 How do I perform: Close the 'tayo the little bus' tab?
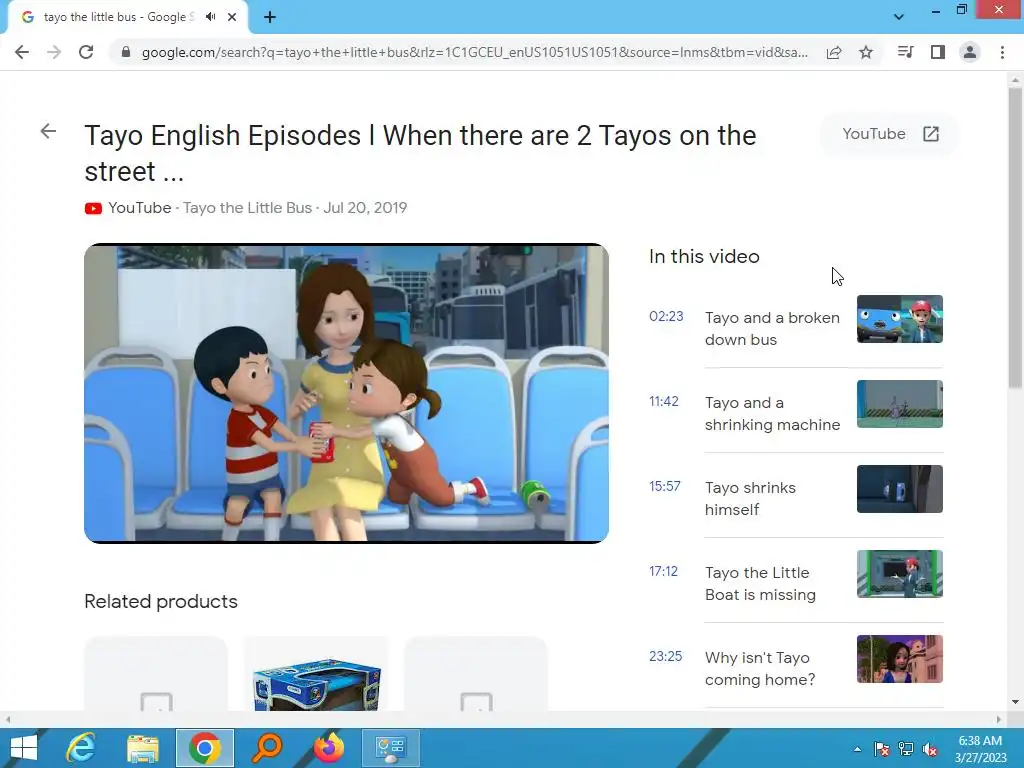point(232,17)
